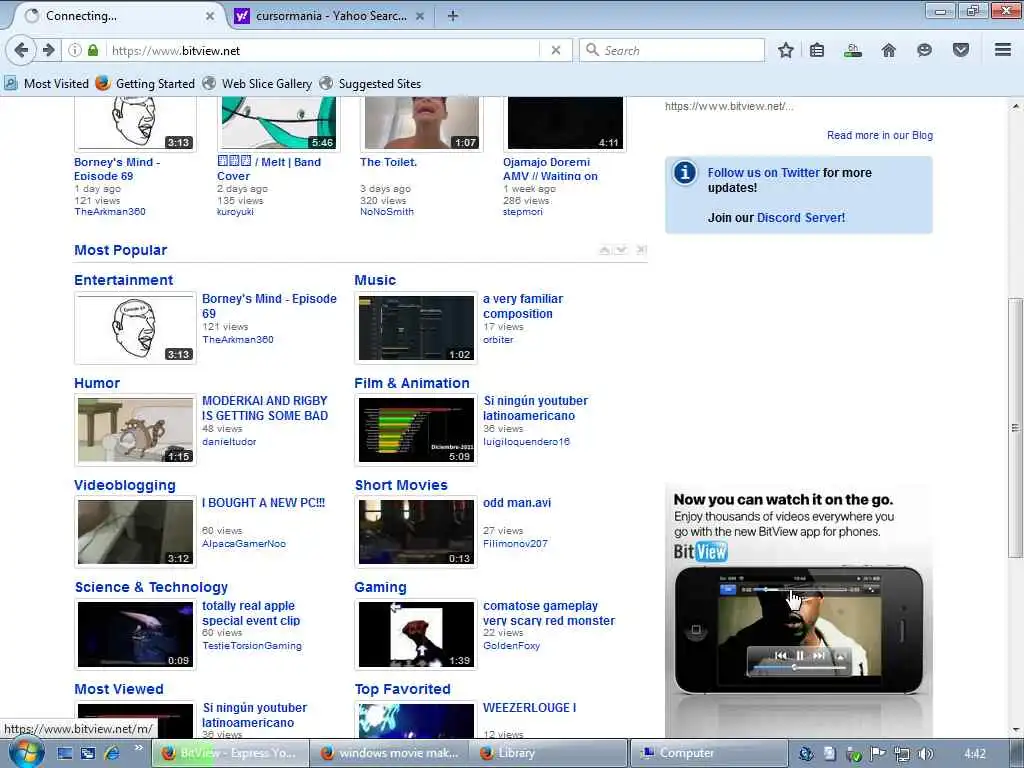Screen dimensions: 1024x768
Task: Click the page's vertical scrollbar thumb
Action: click(1014, 428)
